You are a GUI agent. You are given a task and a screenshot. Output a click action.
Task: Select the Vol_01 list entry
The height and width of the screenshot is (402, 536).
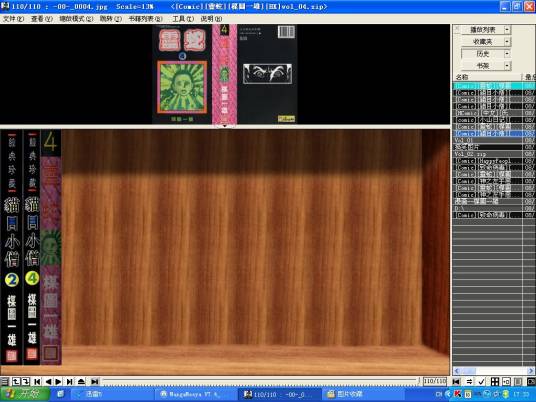coord(494,140)
